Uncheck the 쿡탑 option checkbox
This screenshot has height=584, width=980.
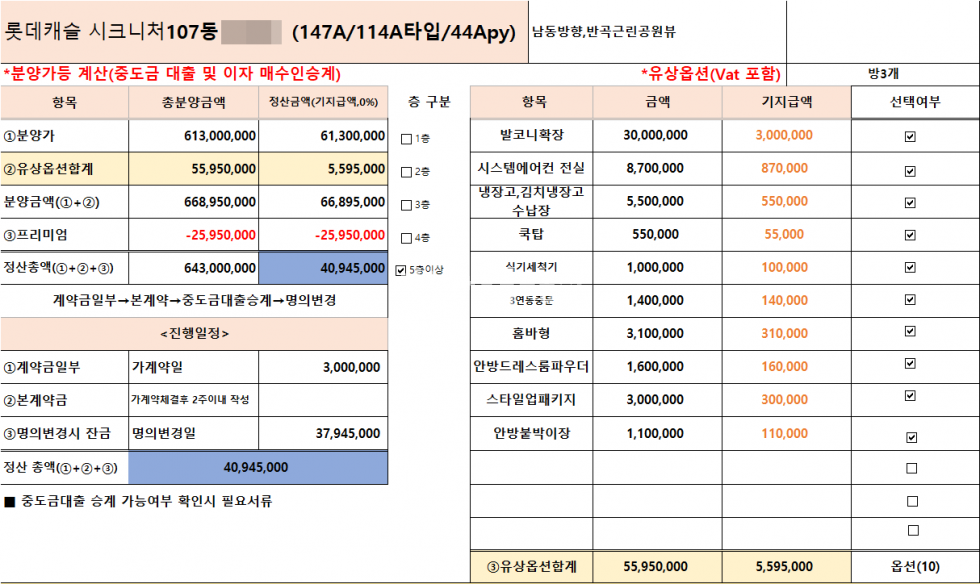pyautogui.click(x=910, y=235)
